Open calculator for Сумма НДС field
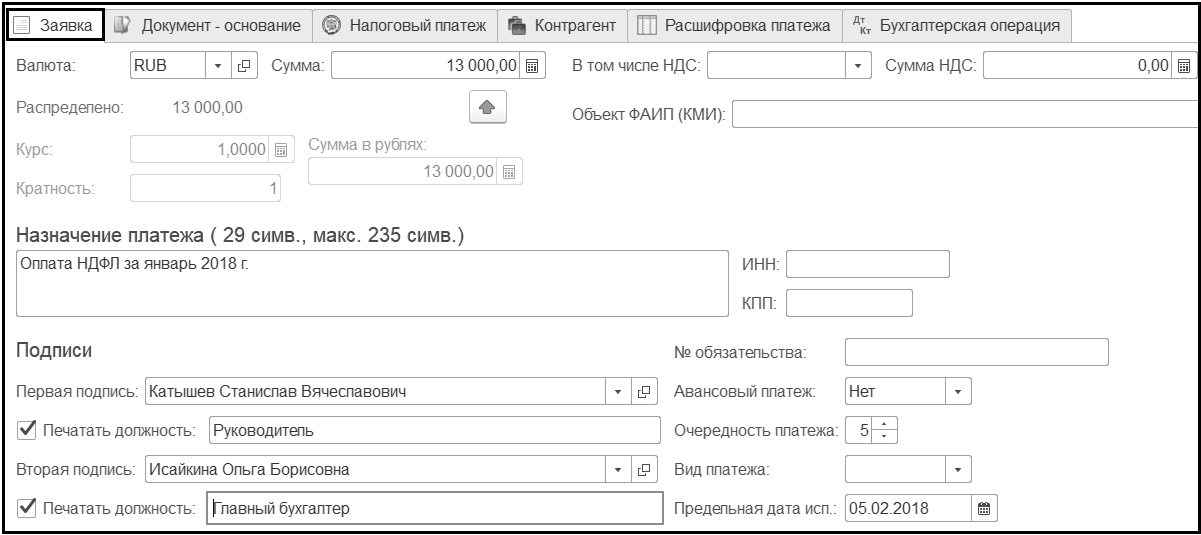 point(1183,67)
